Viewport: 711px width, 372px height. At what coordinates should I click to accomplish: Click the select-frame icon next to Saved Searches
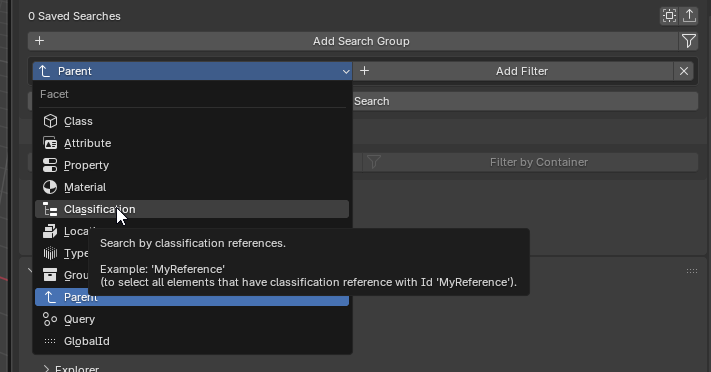[x=669, y=15]
